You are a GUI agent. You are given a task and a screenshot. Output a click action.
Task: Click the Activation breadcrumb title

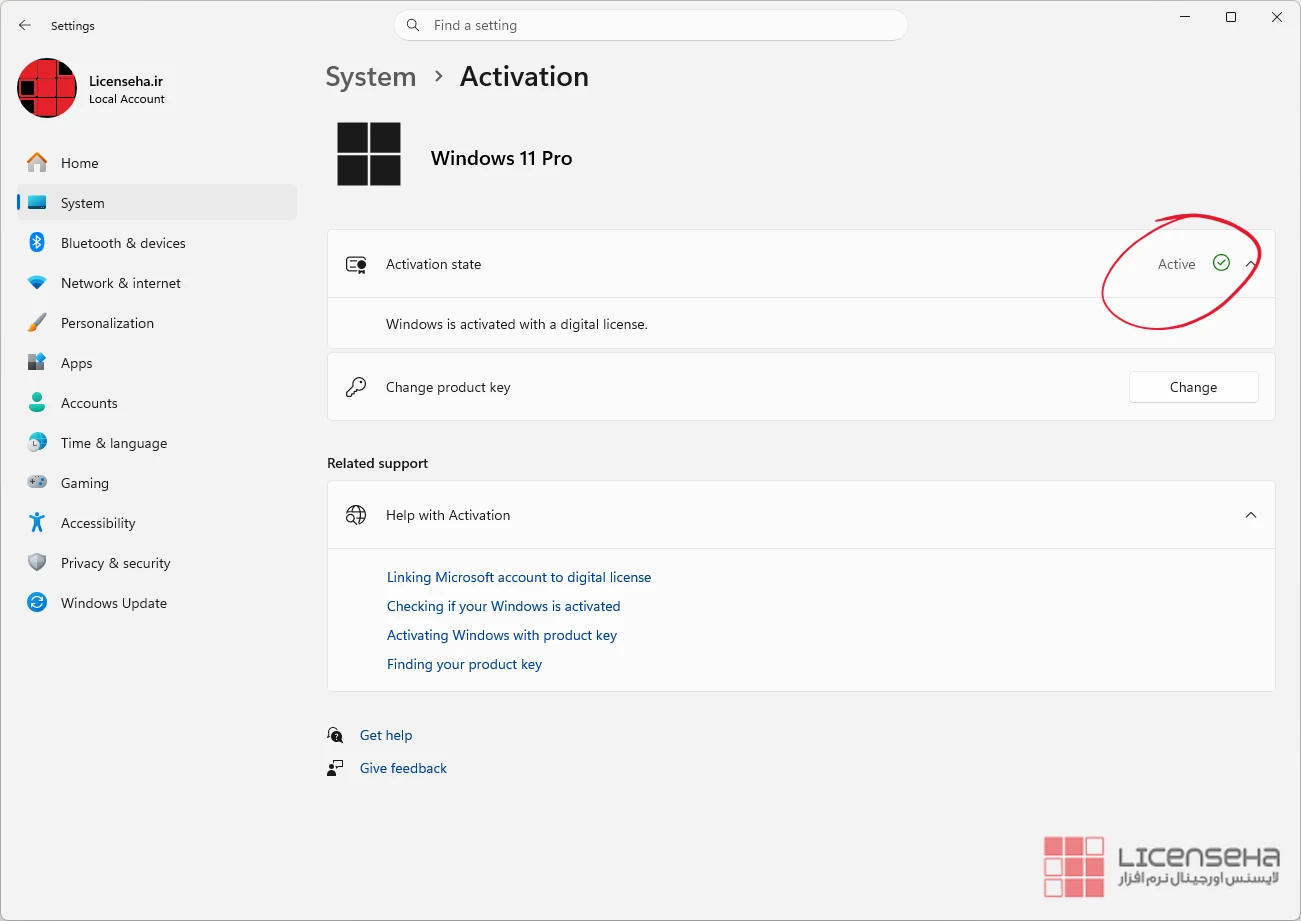(524, 77)
